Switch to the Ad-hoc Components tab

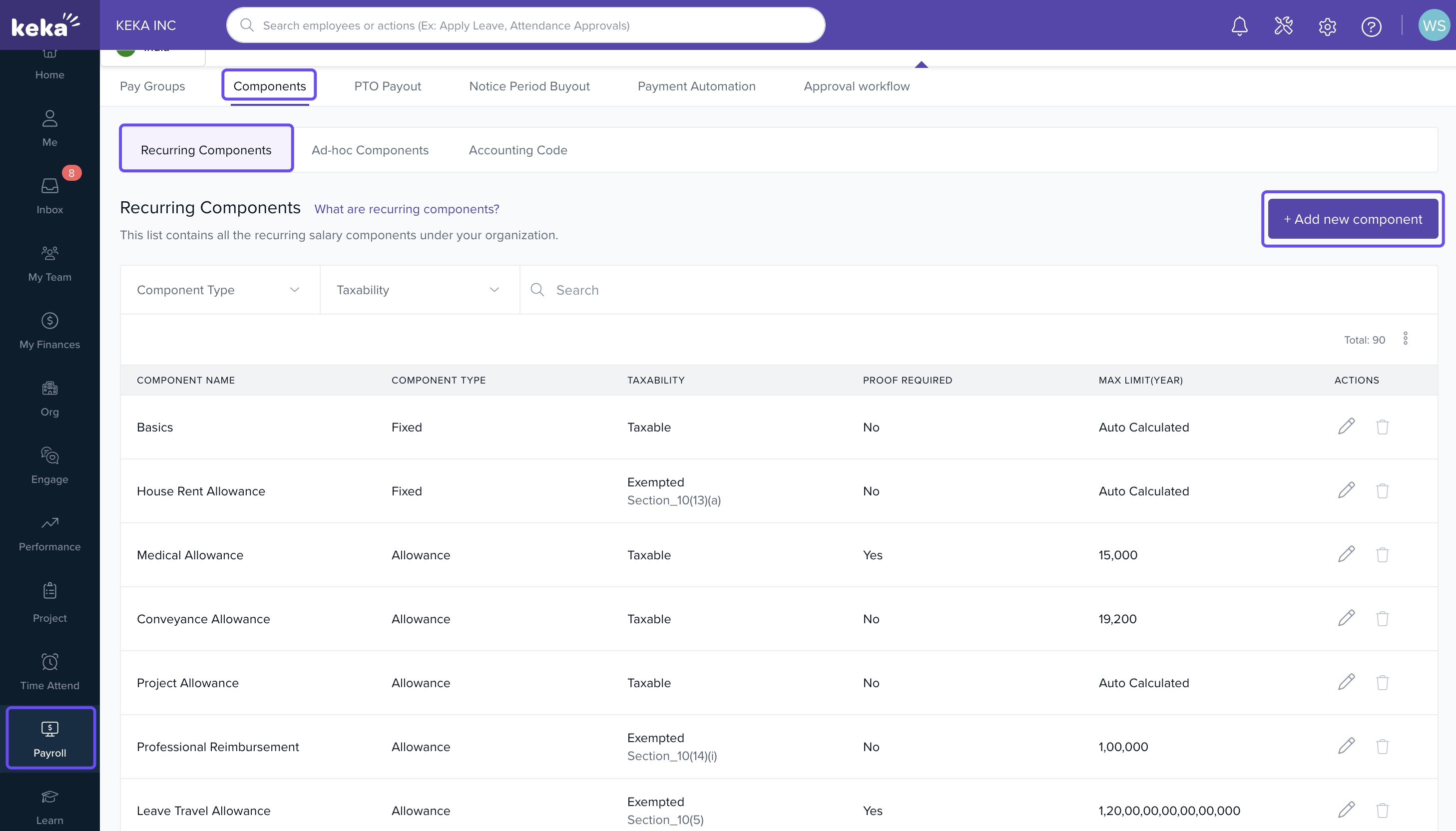[370, 149]
